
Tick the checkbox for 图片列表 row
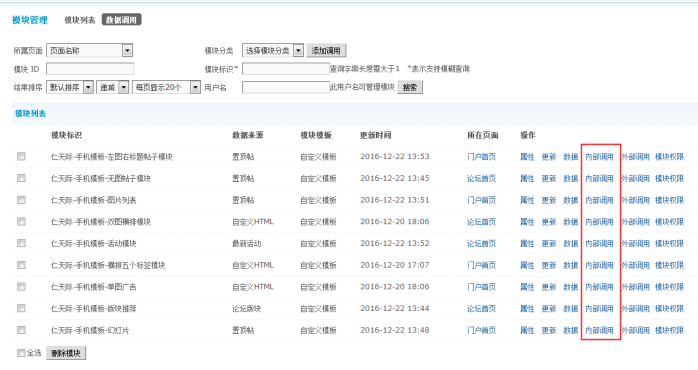pyautogui.click(x=21, y=200)
